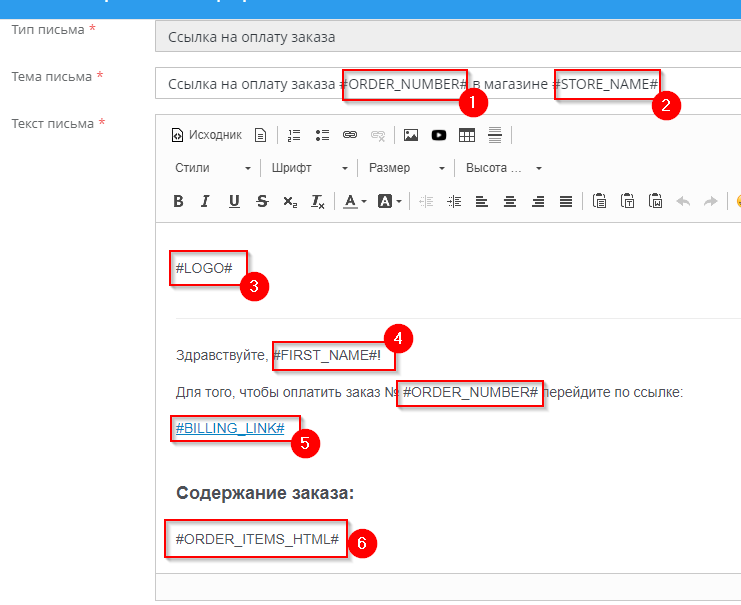The width and height of the screenshot is (741, 605).
Task: Click the embed YouTube video icon
Action: pyautogui.click(x=439, y=135)
